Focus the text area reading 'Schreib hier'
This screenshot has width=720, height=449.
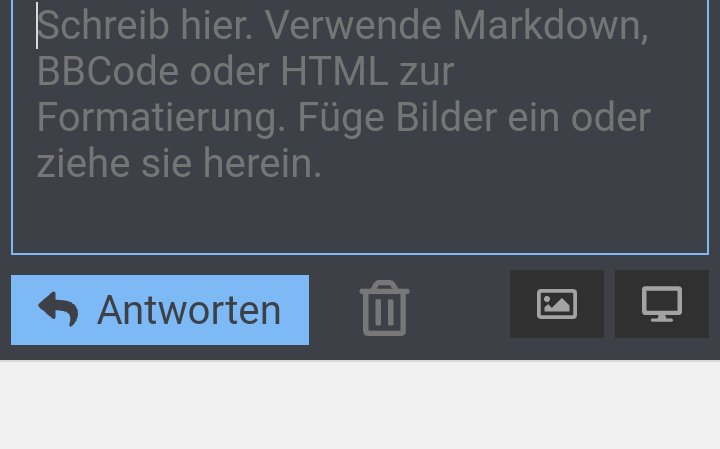[360, 126]
